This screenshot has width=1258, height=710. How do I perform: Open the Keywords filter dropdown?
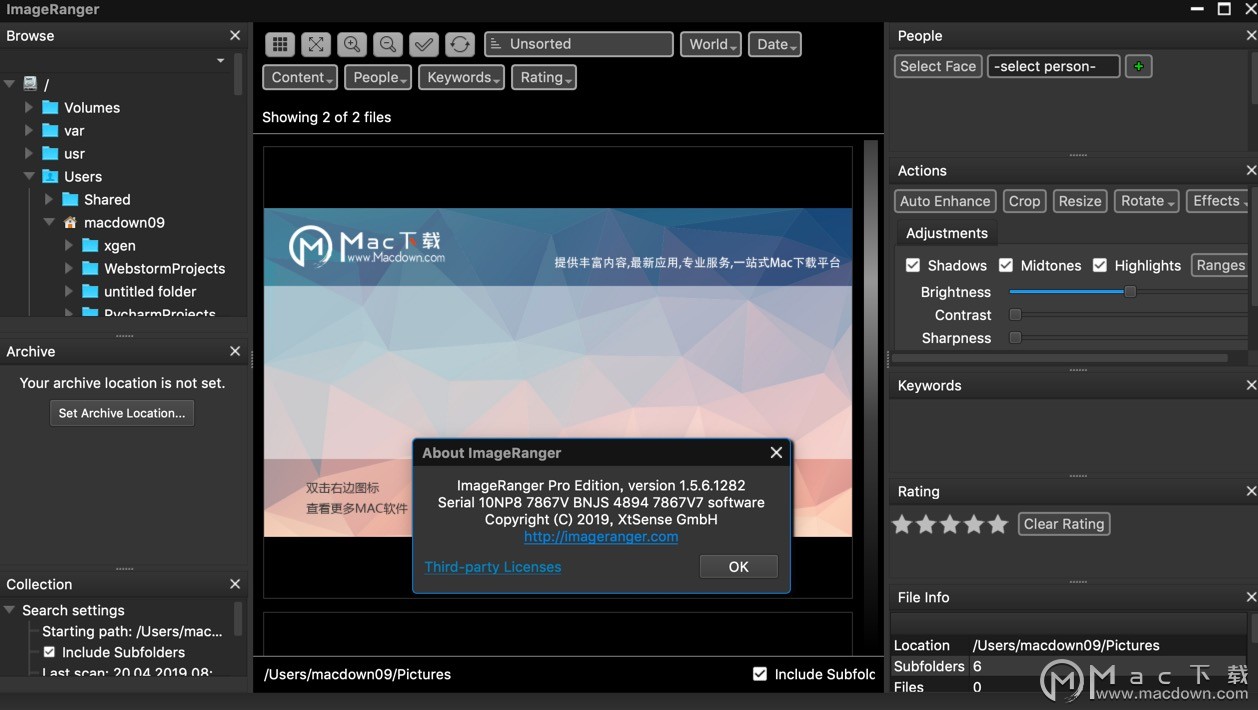(463, 77)
